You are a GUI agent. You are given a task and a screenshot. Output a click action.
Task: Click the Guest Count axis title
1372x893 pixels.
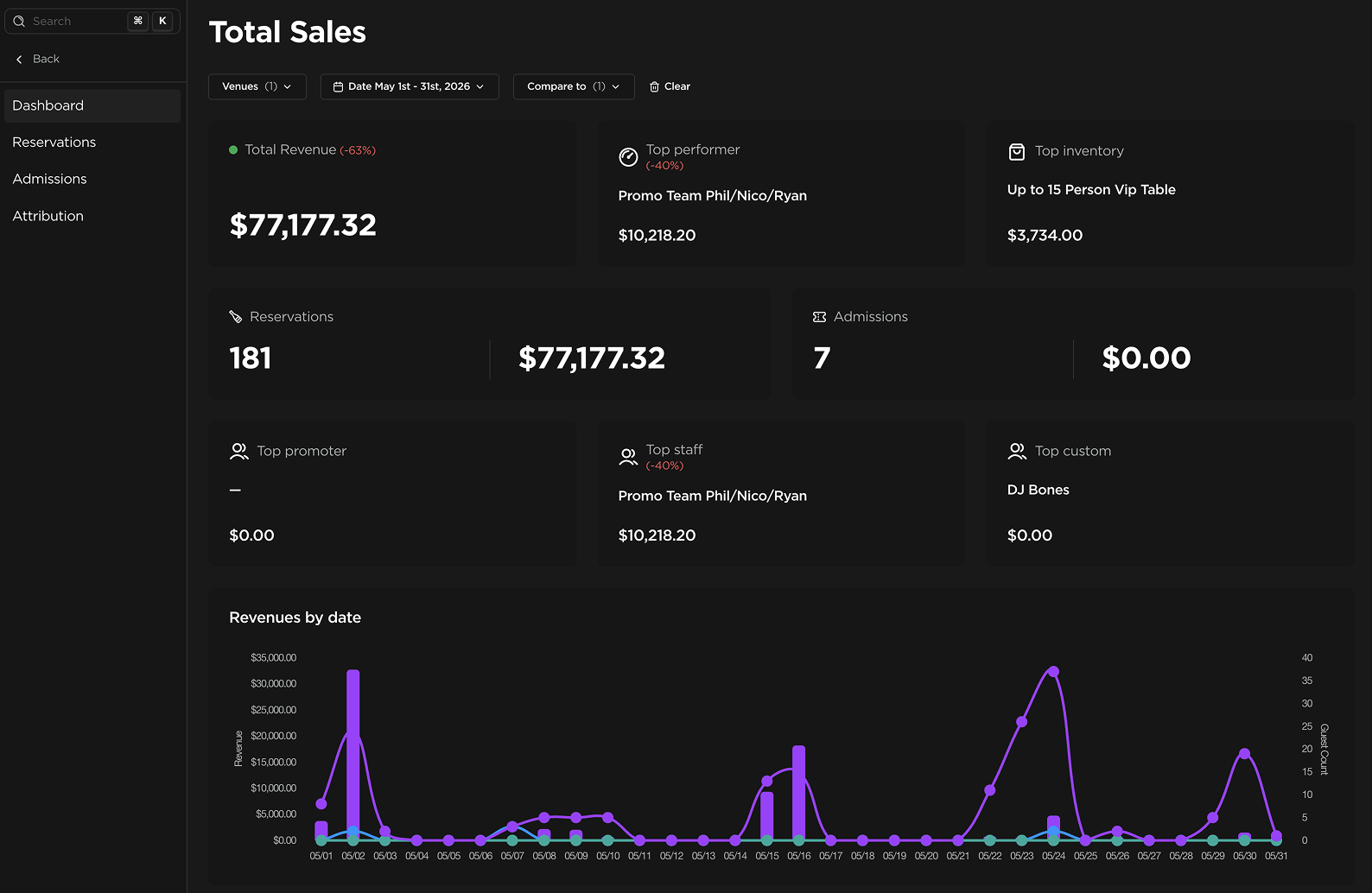point(1324,749)
